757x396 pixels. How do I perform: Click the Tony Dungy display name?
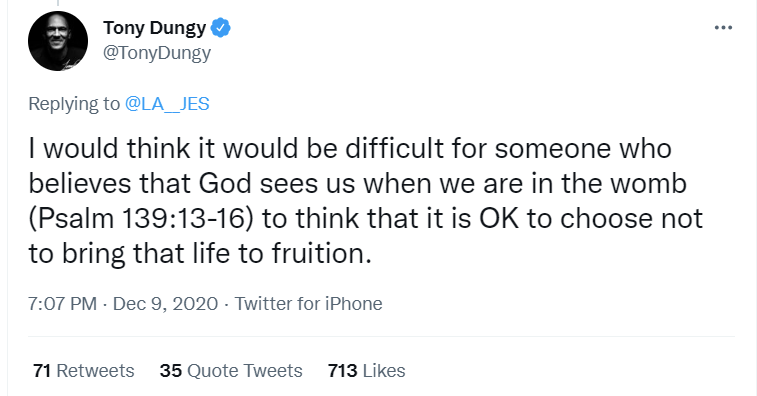(154, 28)
